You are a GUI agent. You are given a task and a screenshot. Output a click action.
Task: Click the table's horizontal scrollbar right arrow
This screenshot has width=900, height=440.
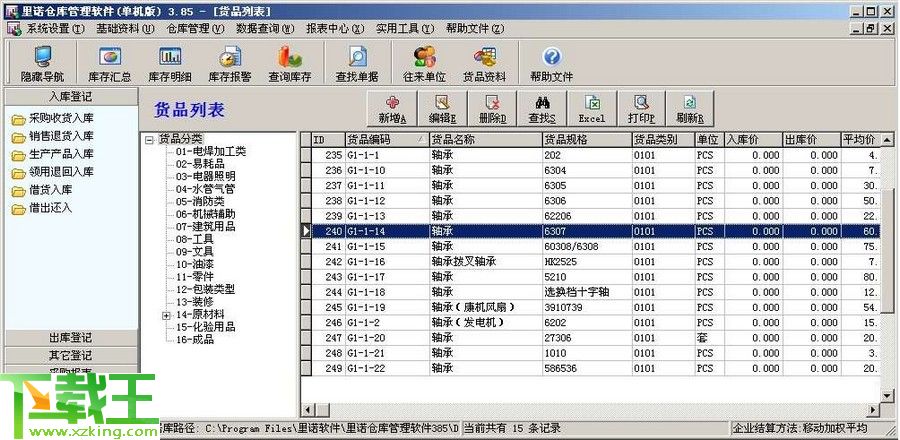click(873, 410)
